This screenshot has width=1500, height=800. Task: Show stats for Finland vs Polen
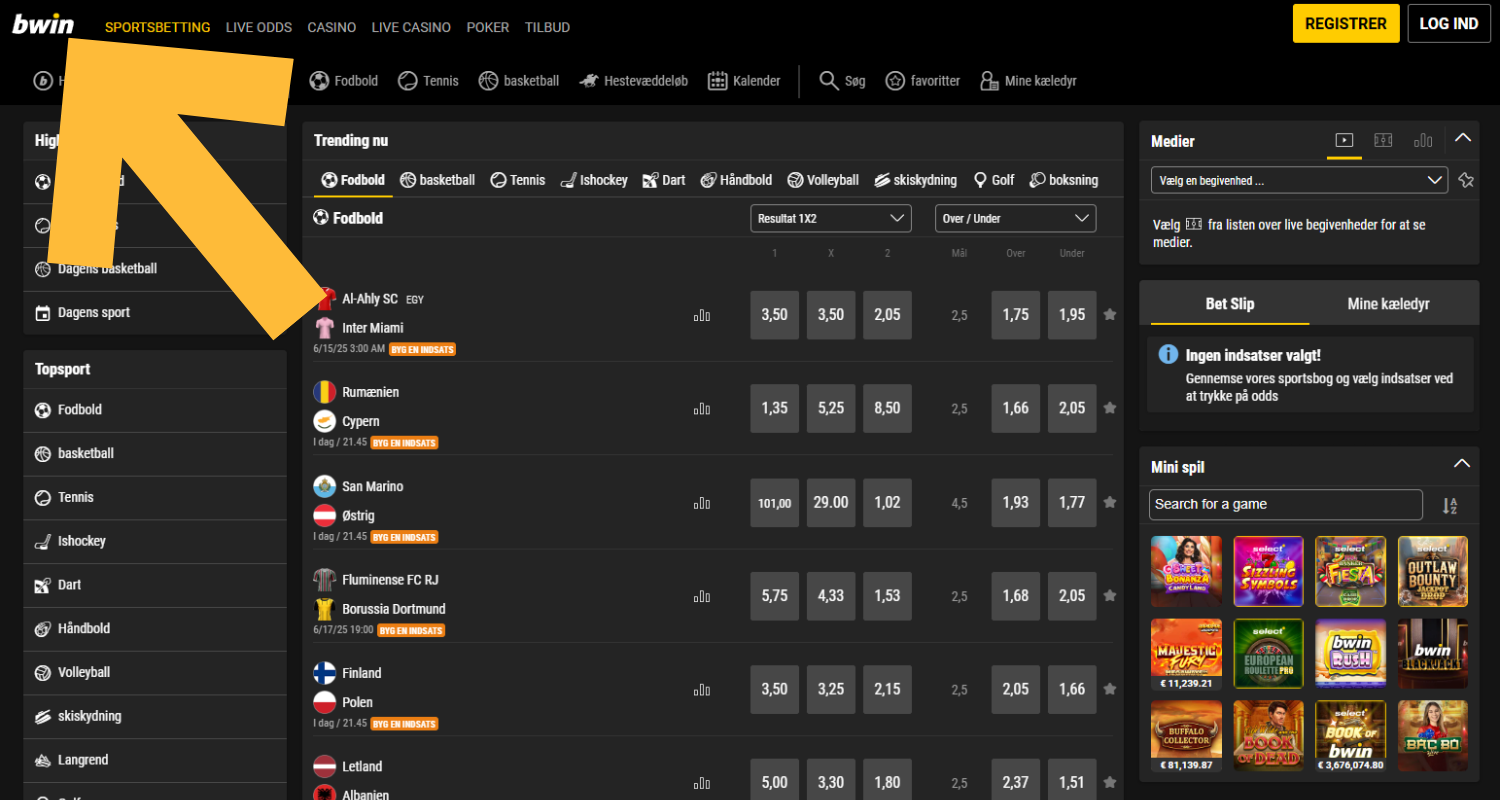702,690
